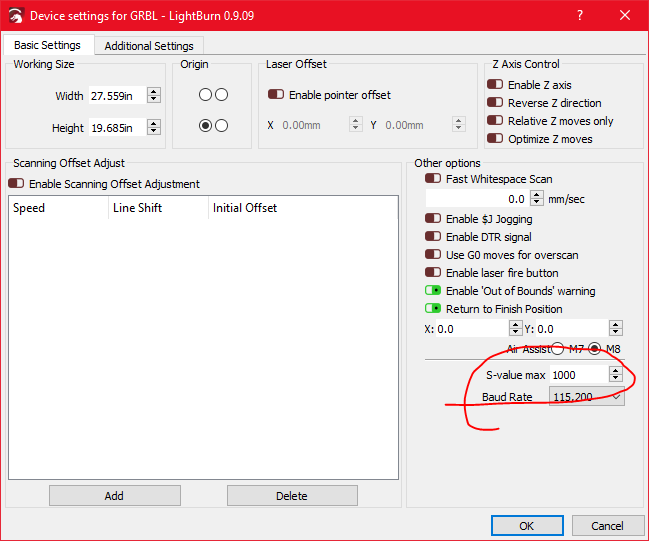Select the top-left origin radio button

205,95
